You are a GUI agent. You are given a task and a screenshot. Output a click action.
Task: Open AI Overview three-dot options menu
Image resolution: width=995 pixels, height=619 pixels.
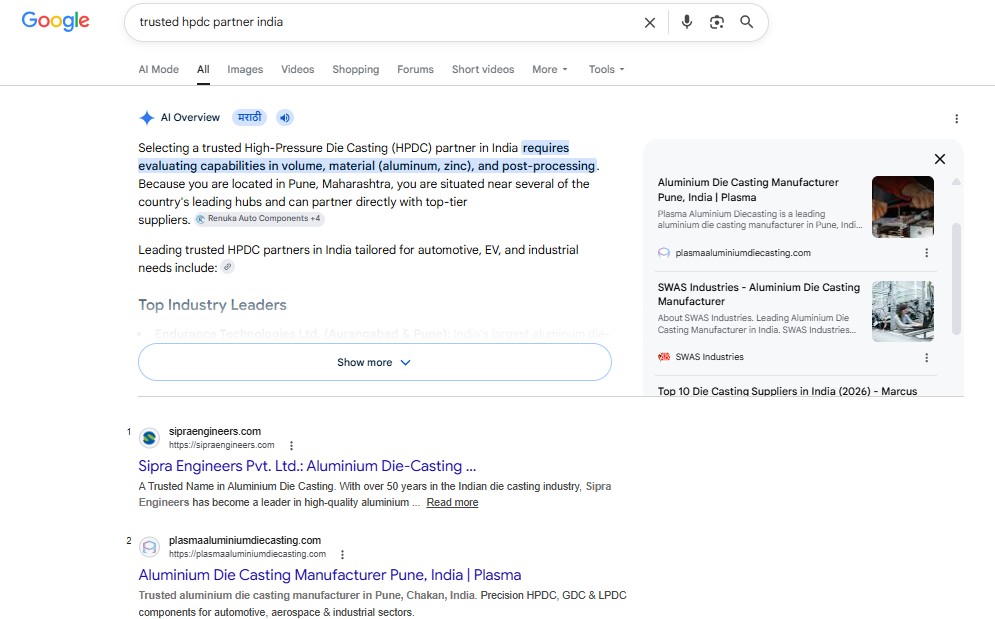click(x=956, y=119)
